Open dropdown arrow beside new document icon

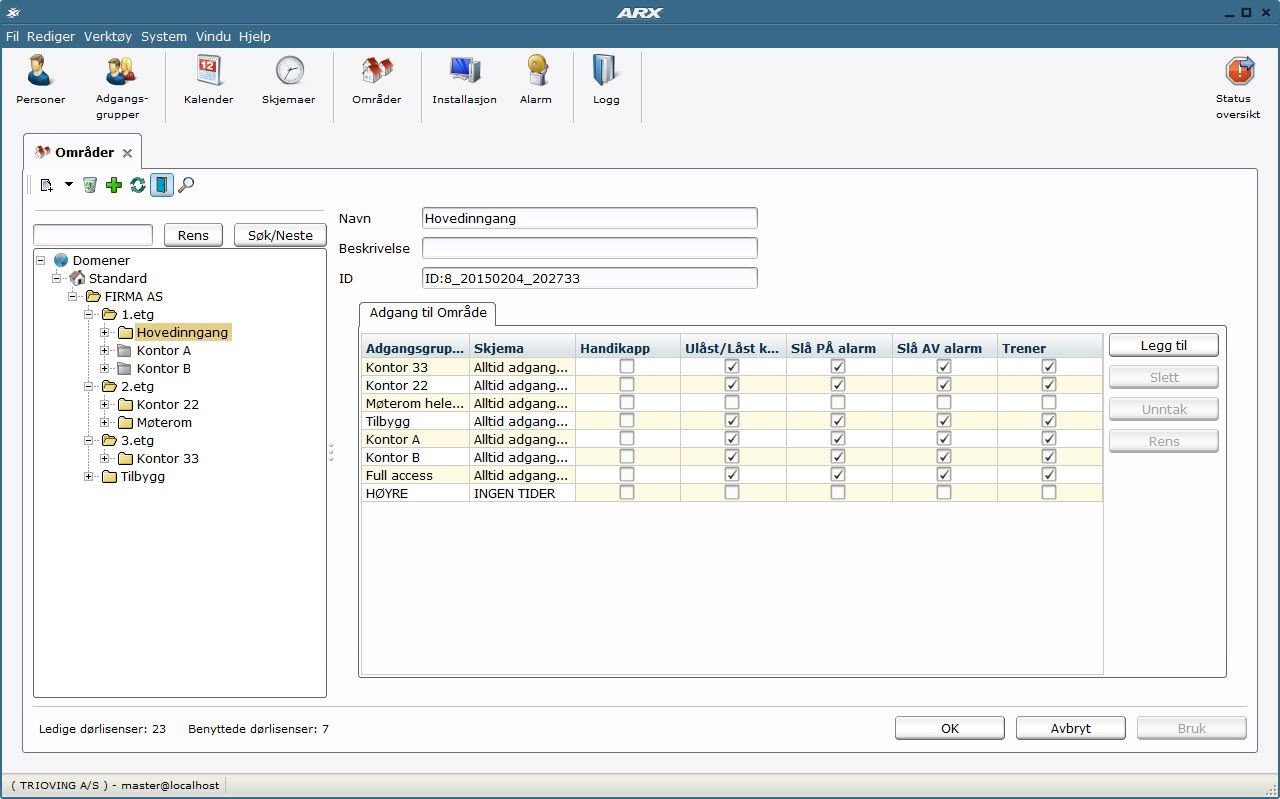pyautogui.click(x=69, y=185)
